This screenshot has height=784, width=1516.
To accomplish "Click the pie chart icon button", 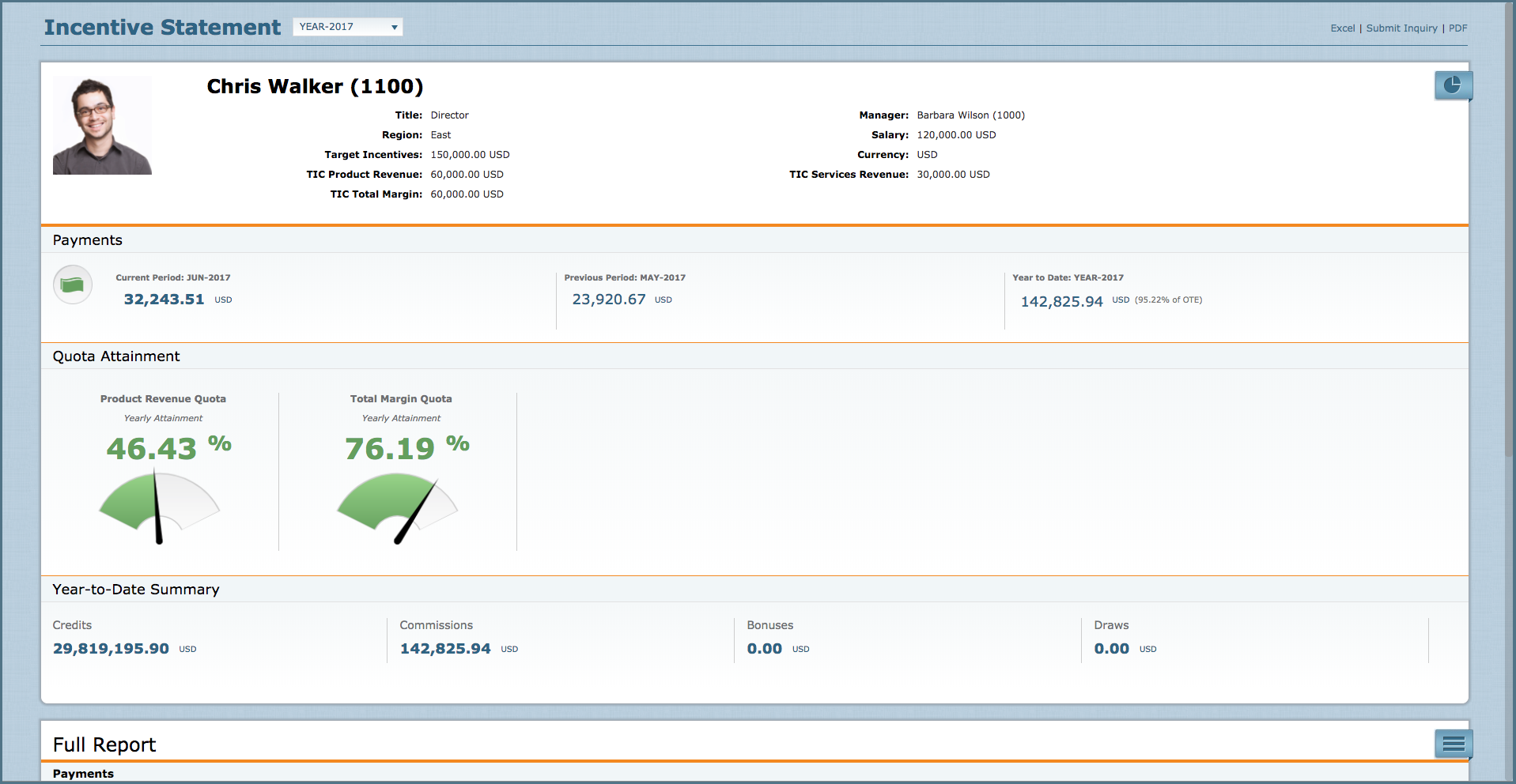I will point(1453,85).
